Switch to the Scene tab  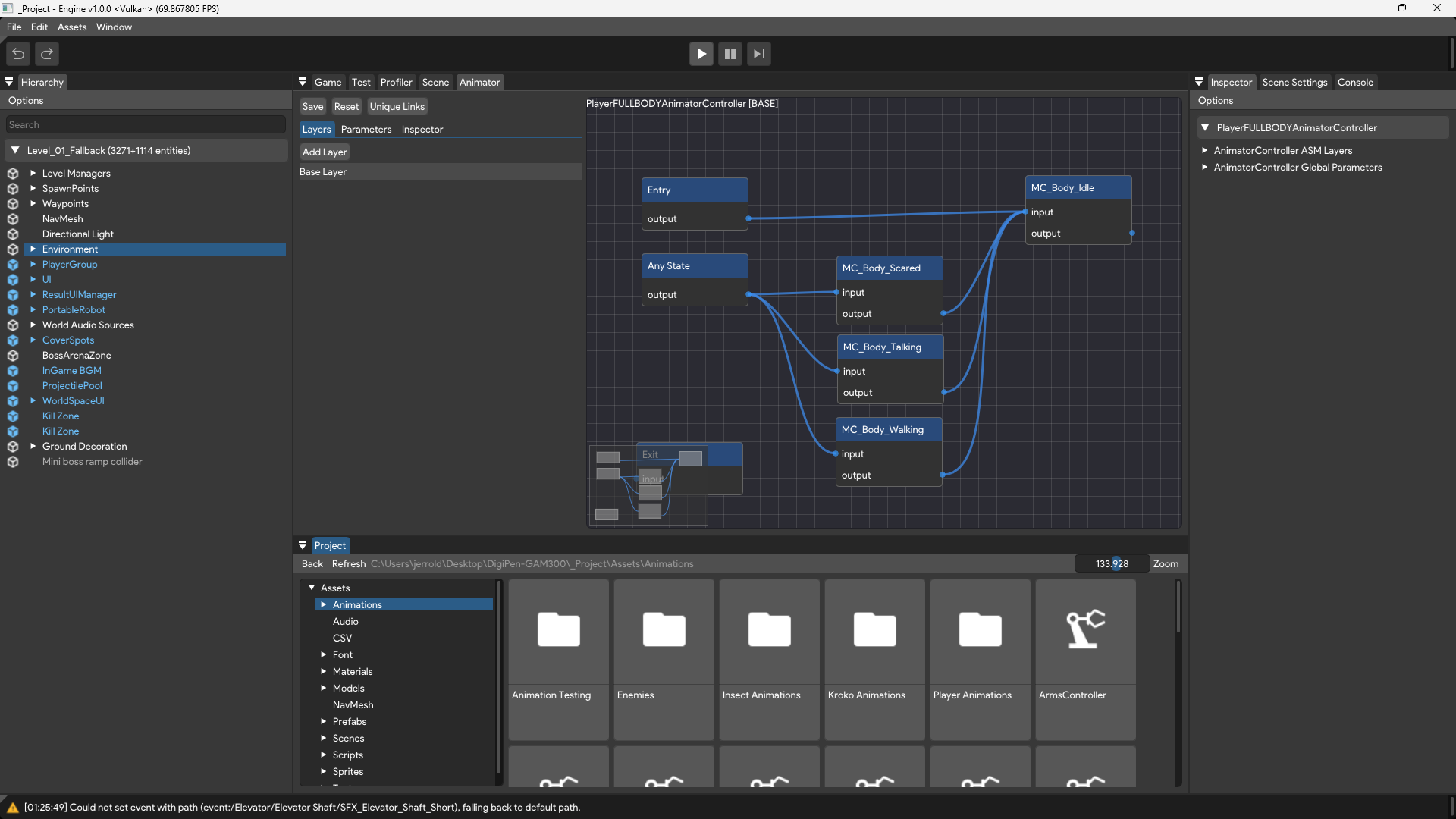435,82
